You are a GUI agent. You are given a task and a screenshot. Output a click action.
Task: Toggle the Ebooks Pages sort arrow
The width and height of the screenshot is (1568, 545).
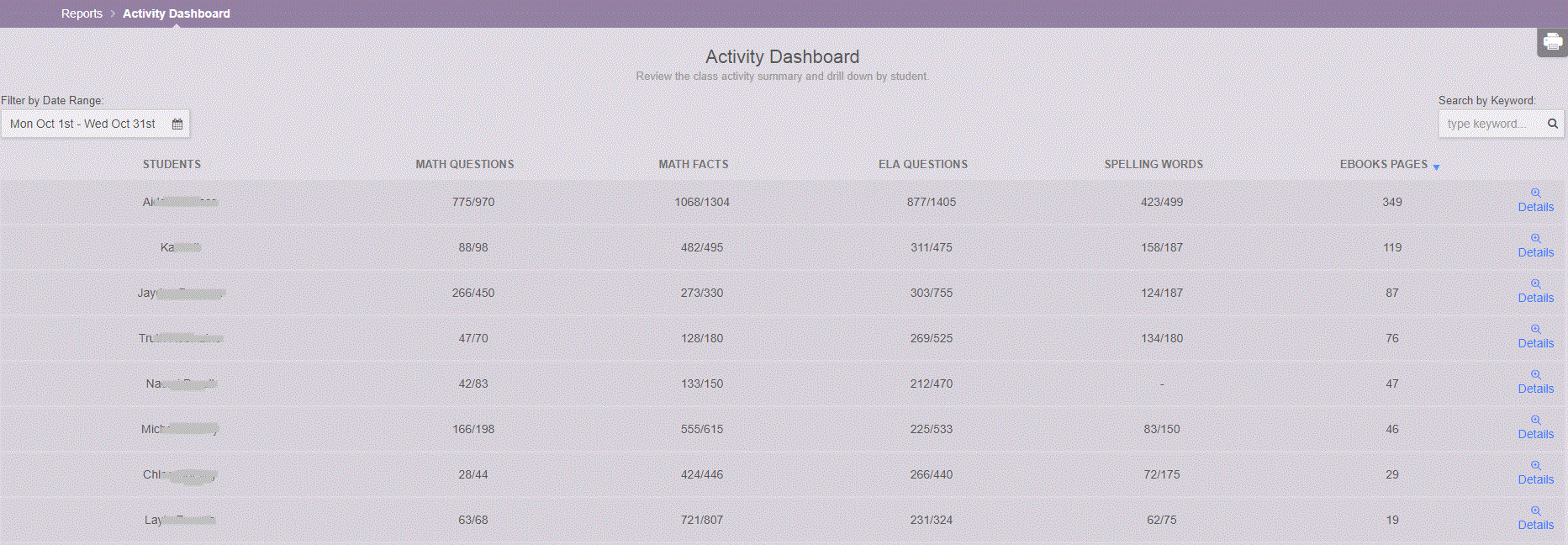coord(1436,167)
